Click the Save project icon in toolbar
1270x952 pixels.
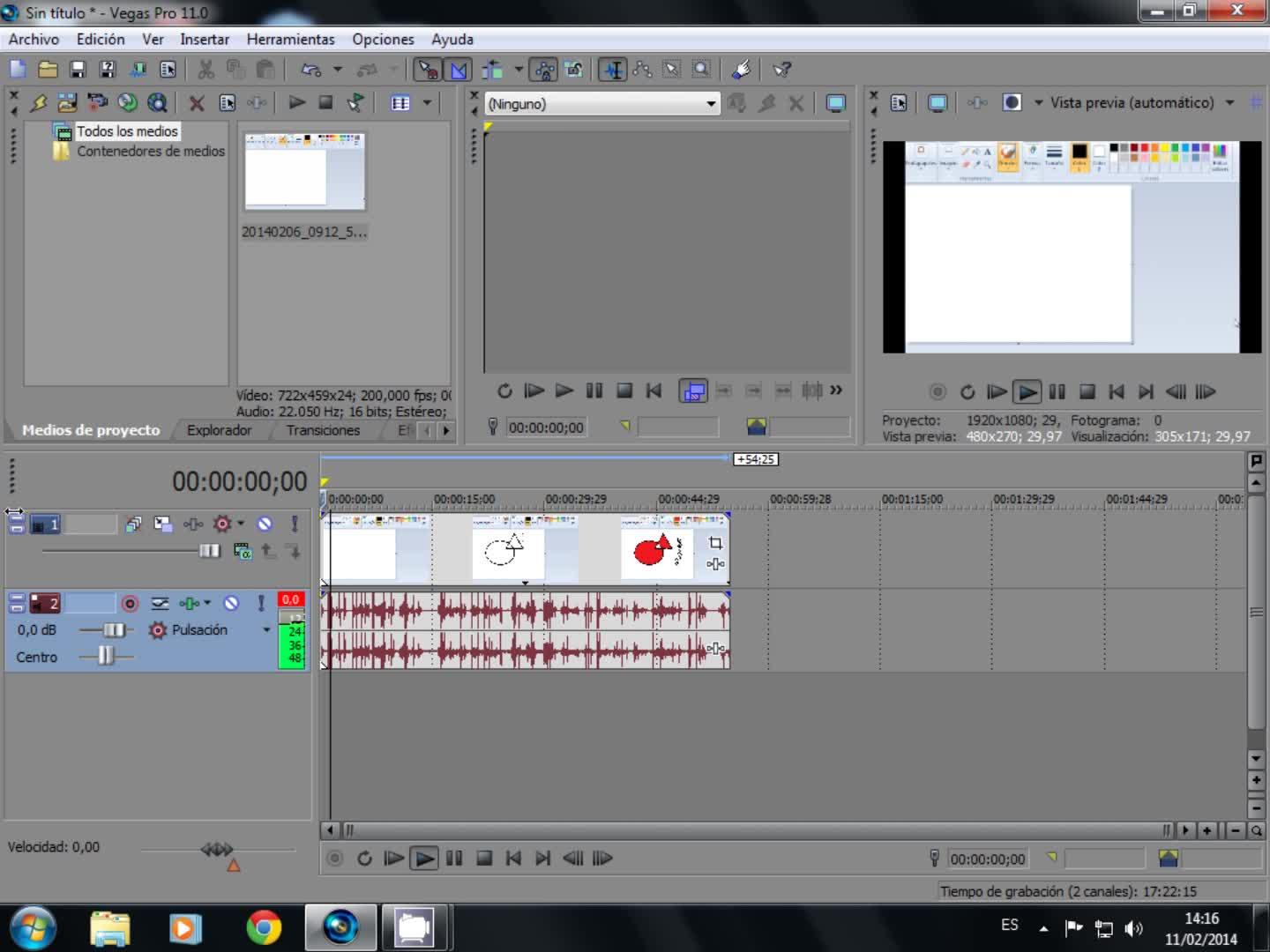pyautogui.click(x=78, y=70)
